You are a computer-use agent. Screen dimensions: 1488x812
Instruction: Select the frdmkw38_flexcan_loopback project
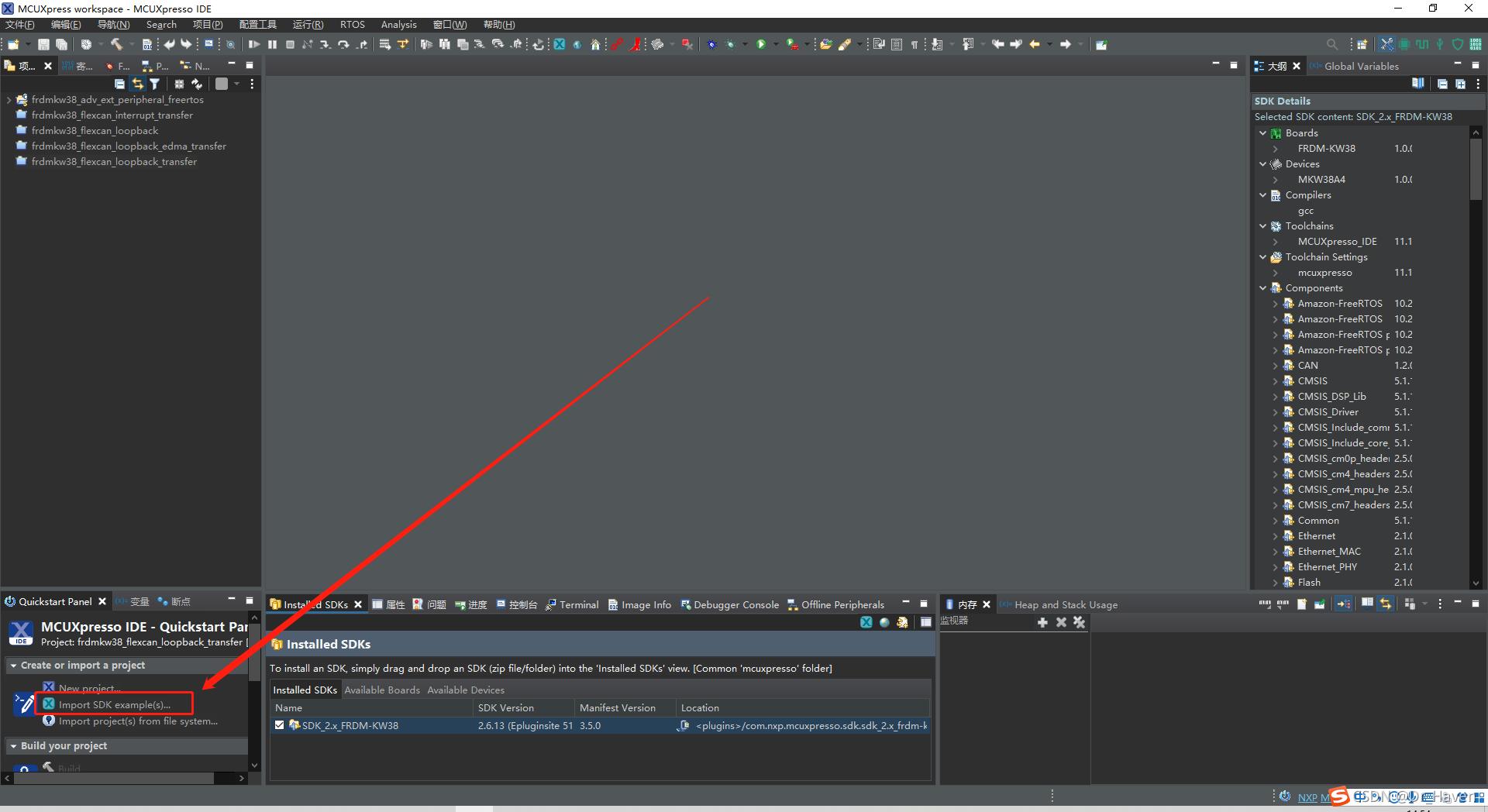[x=95, y=131]
